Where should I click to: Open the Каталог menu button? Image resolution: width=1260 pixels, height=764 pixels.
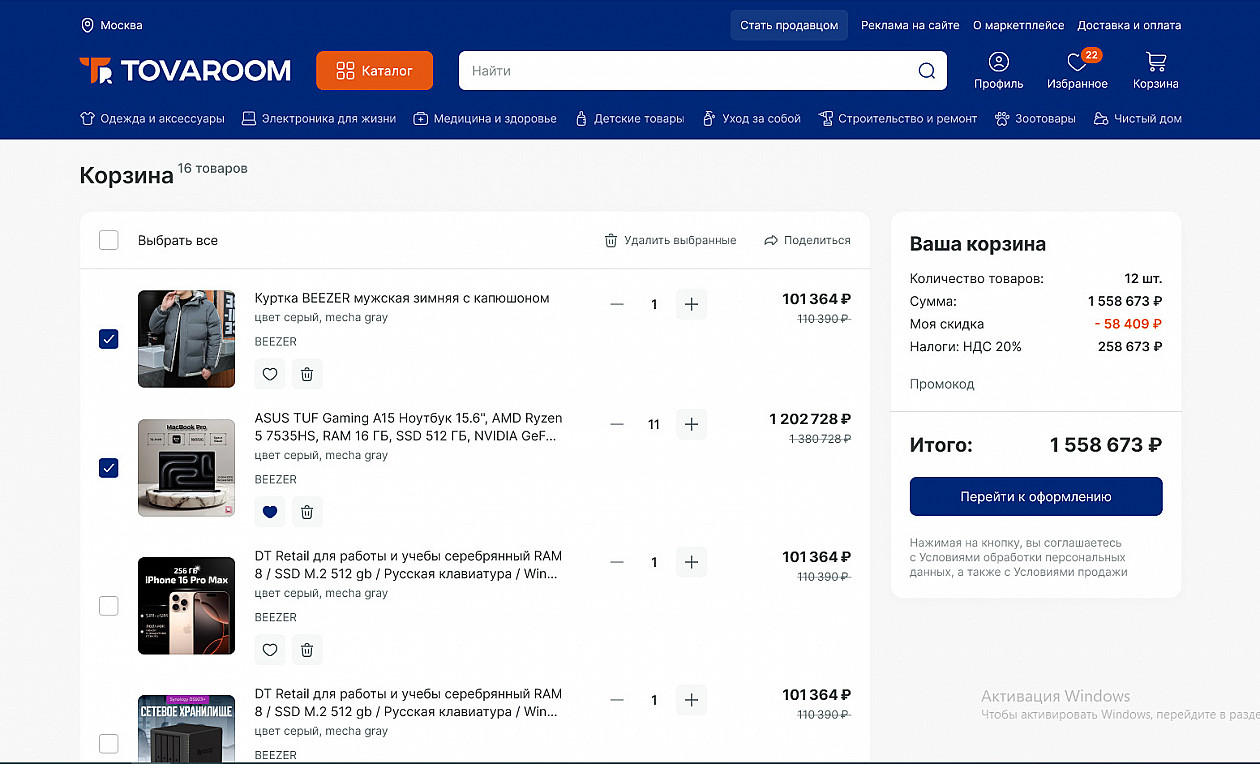click(374, 70)
